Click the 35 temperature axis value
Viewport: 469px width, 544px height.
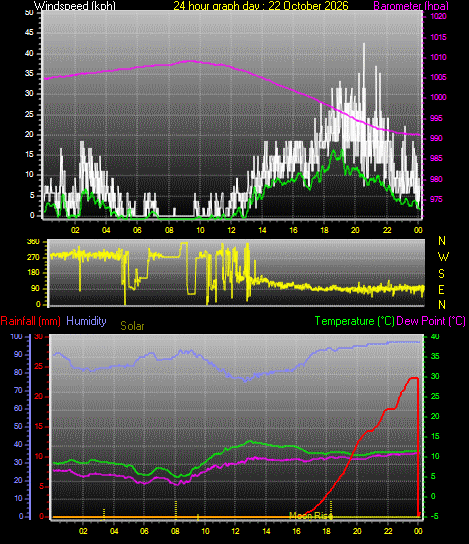click(x=435, y=357)
